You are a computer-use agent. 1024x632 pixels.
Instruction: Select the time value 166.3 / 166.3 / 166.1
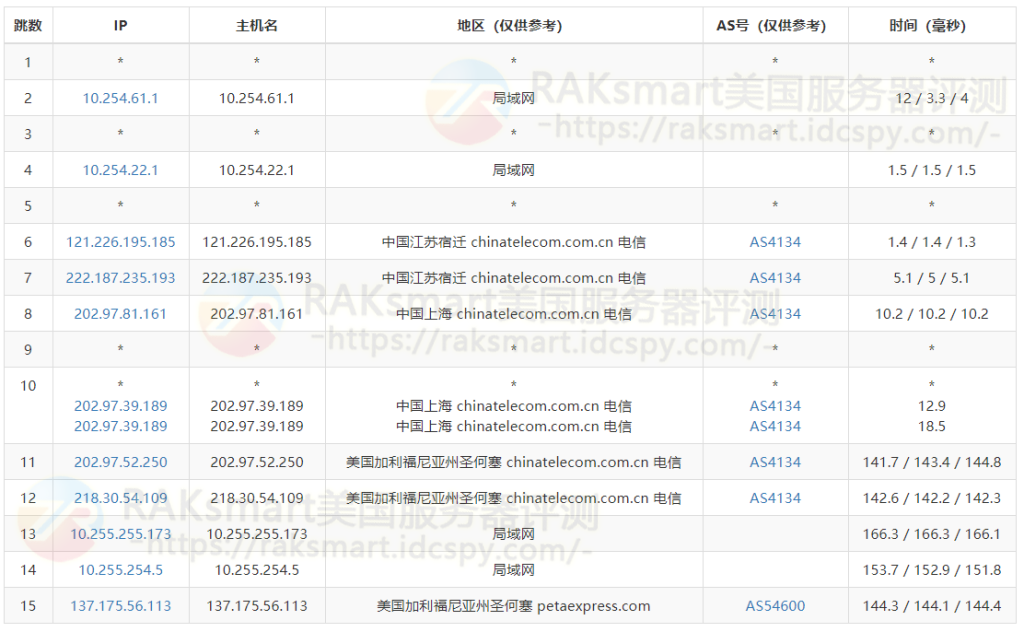point(932,533)
